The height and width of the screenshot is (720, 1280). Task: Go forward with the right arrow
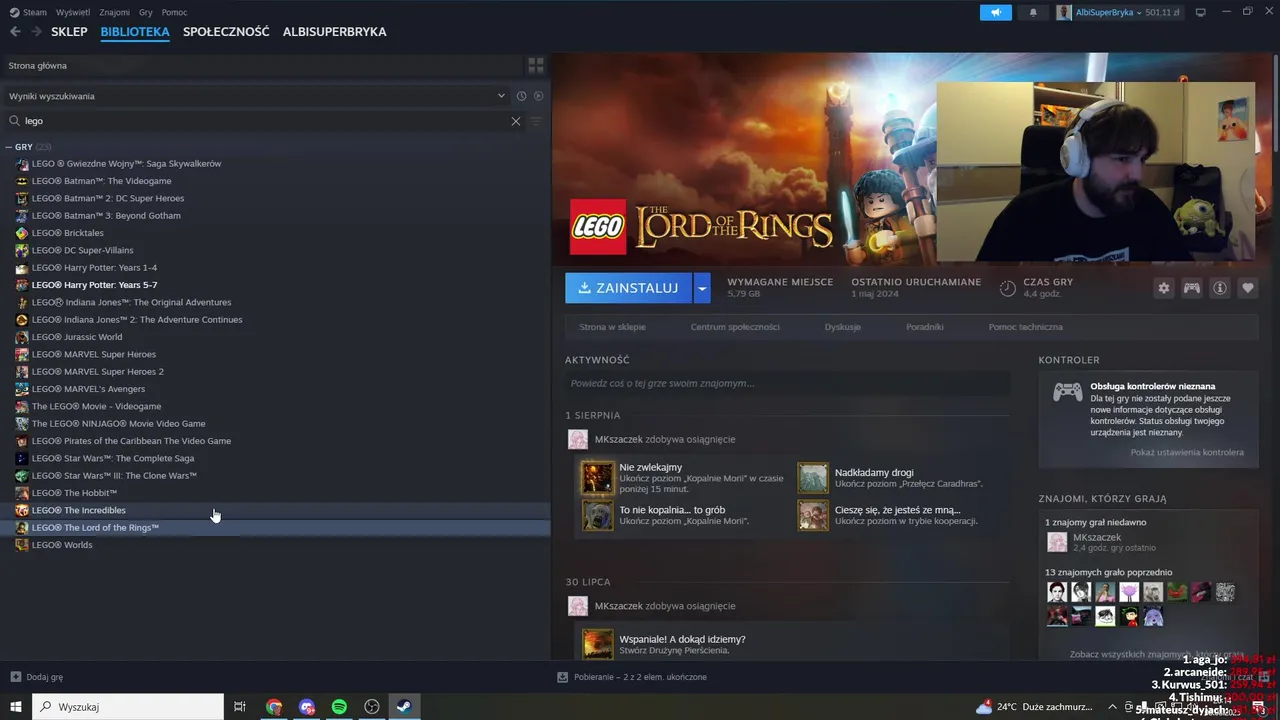pyautogui.click(x=36, y=32)
